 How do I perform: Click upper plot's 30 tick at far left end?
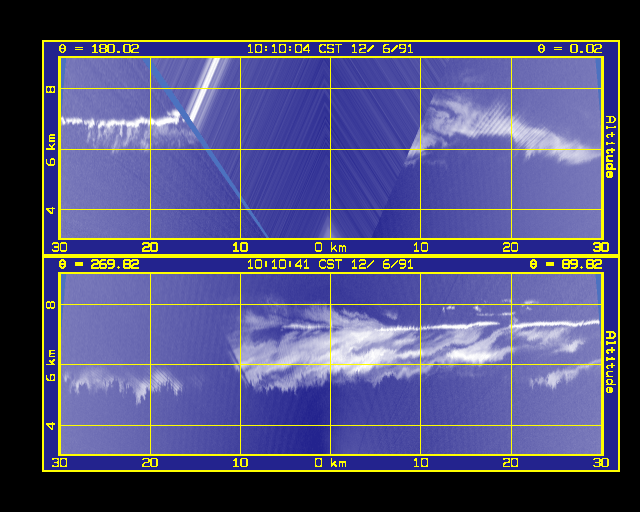click(60, 247)
